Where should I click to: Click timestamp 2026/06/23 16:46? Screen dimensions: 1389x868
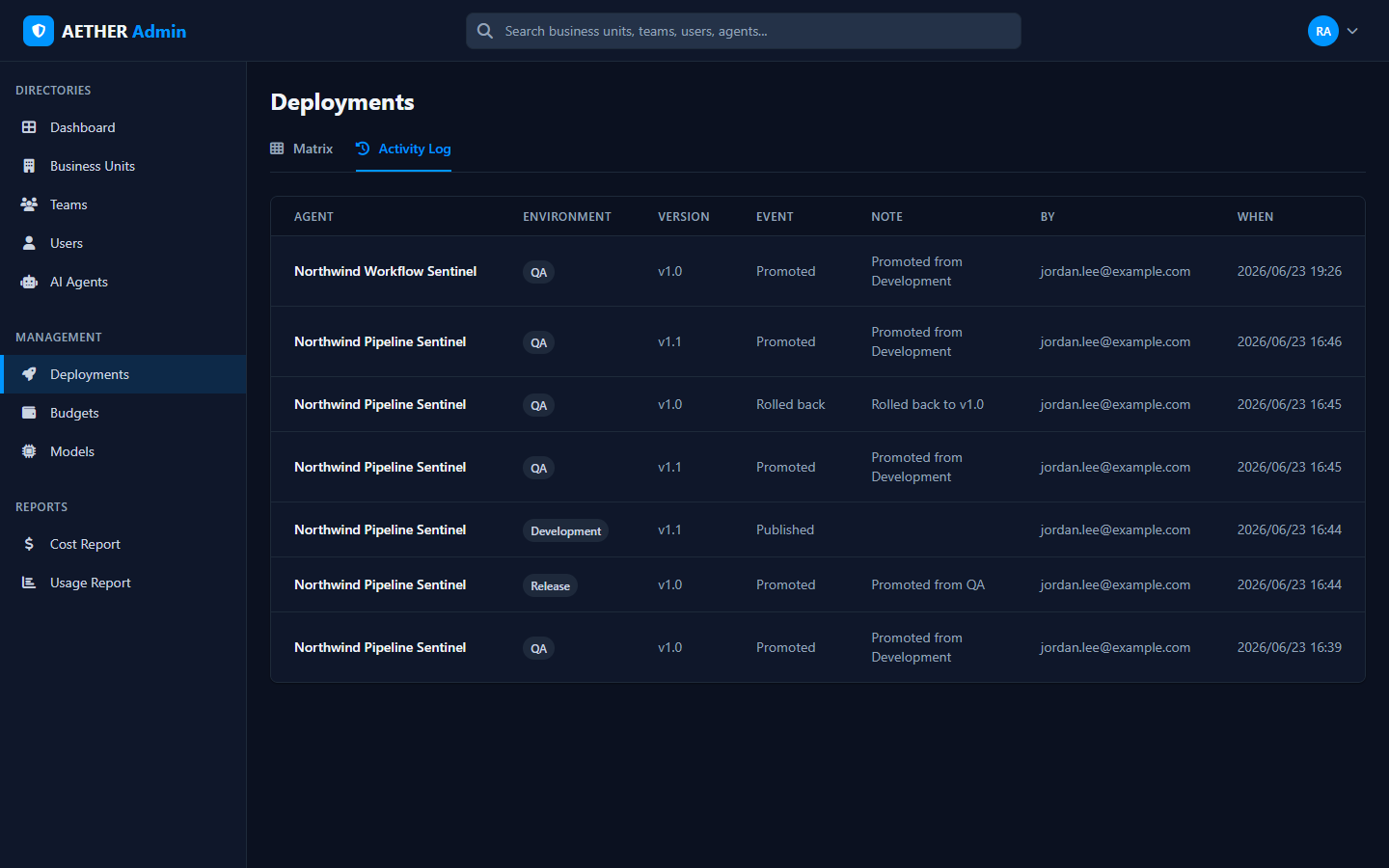pyautogui.click(x=1289, y=341)
